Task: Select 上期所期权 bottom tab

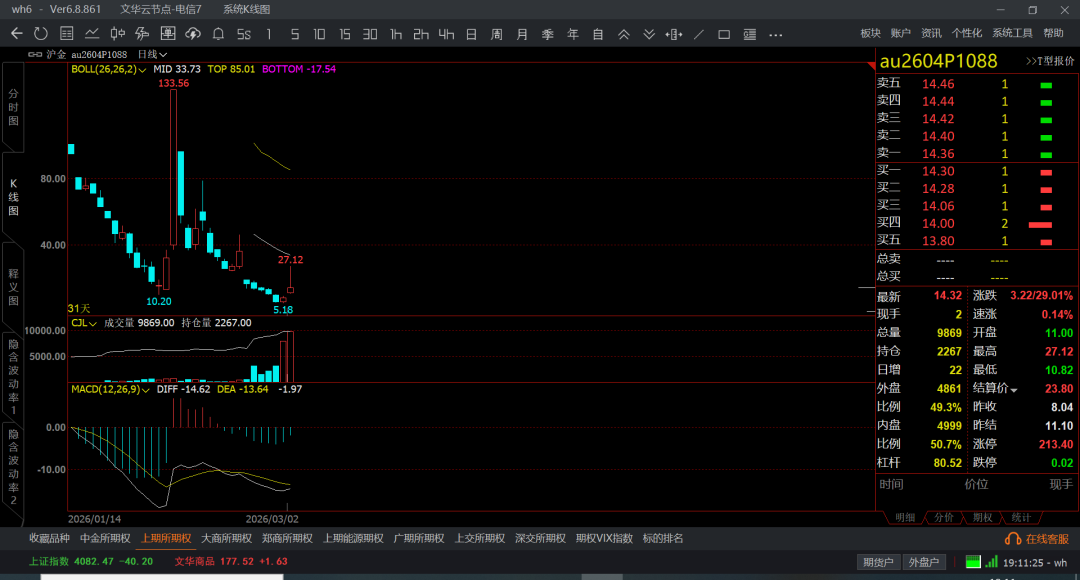Action: coord(166,538)
